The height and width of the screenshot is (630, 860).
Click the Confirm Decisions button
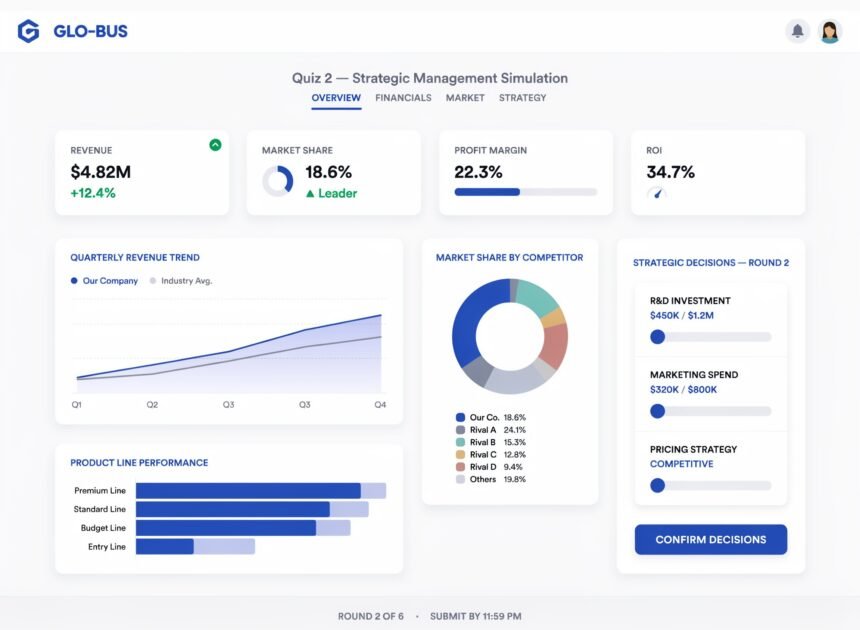pyautogui.click(x=711, y=540)
